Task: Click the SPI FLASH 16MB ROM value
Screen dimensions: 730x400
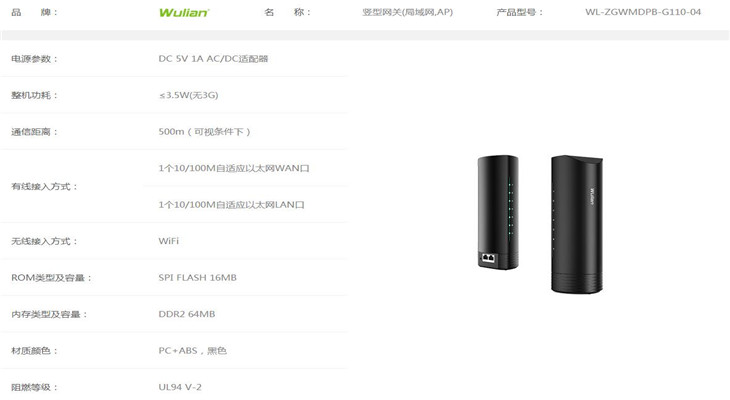Action: click(197, 278)
